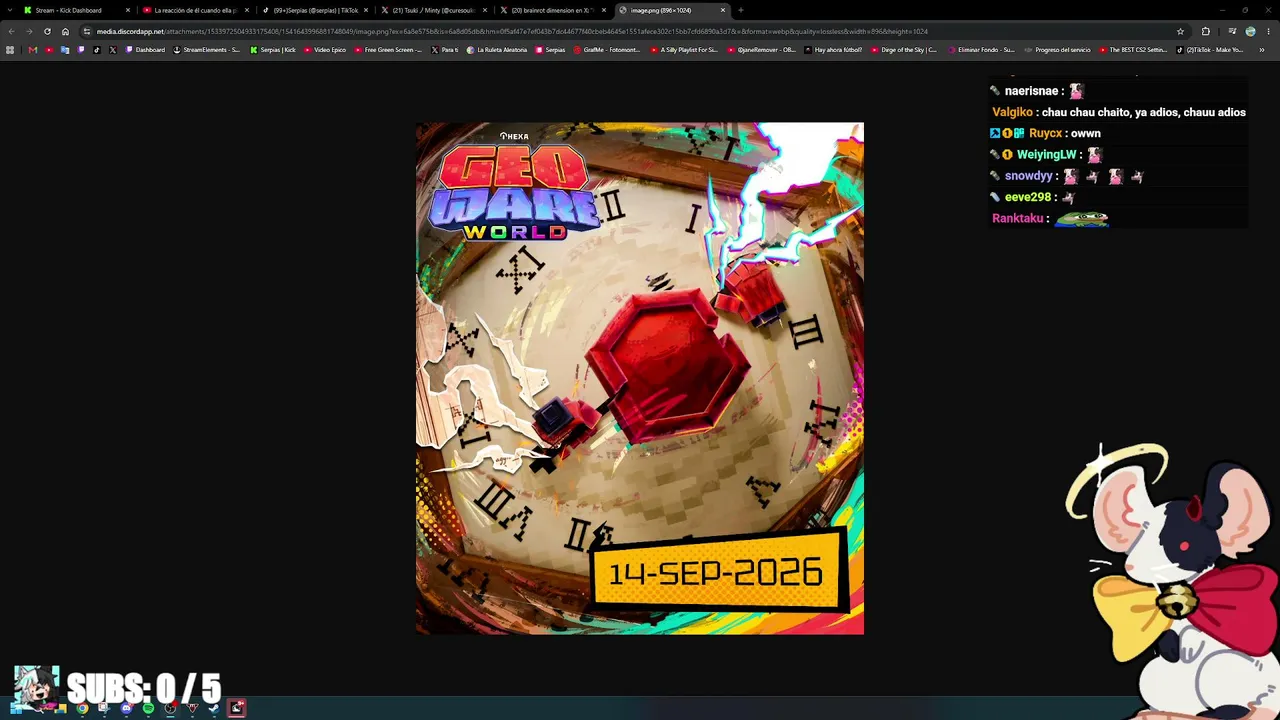Open the Twitch icon bookmark
This screenshot has height=720, width=1280.
tap(81, 50)
